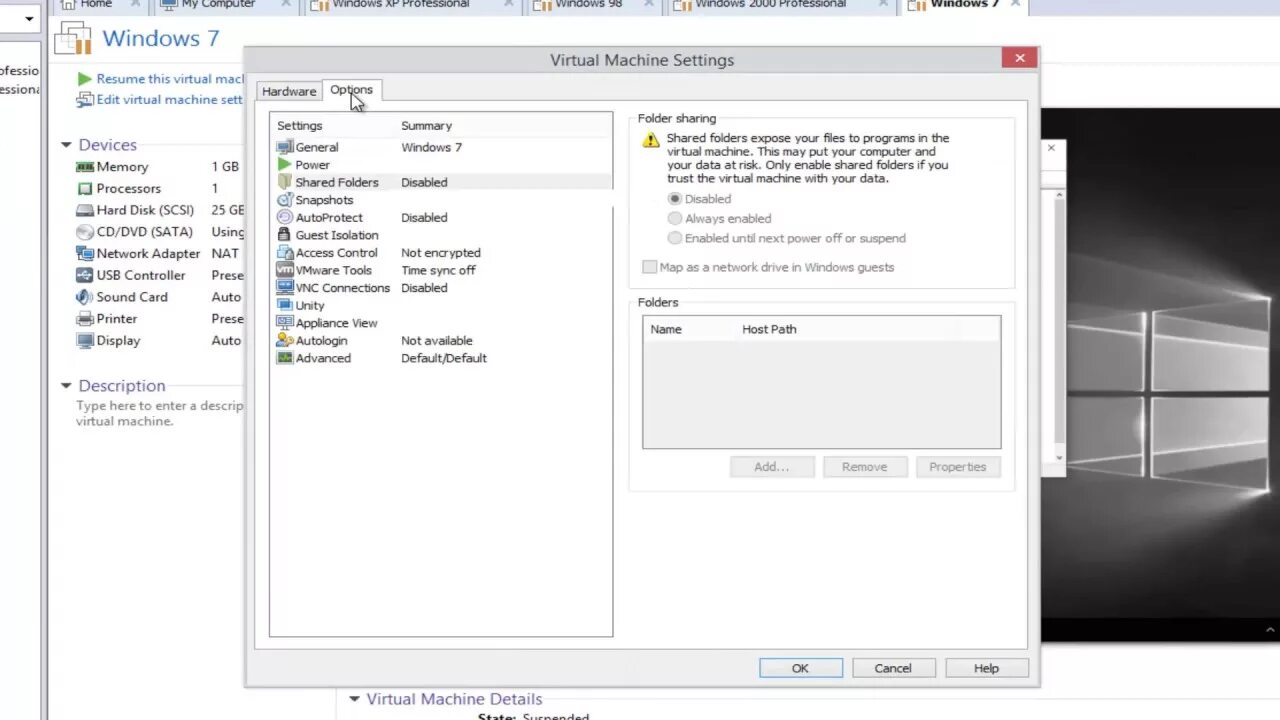Viewport: 1280px width, 720px height.
Task: Click the USB Controller device icon
Action: 85,275
